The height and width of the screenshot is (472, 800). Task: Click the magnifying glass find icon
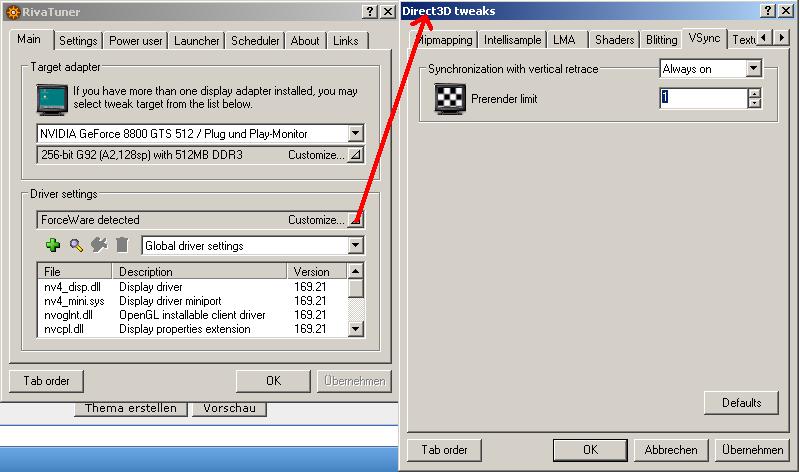76,245
